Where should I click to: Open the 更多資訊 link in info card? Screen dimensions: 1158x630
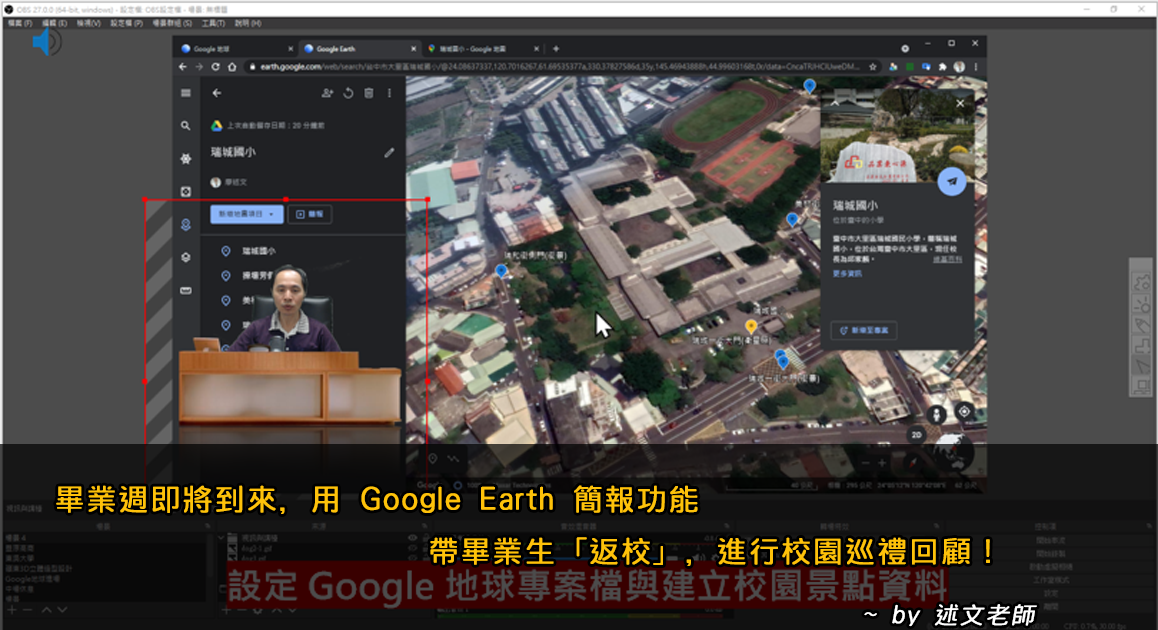(x=847, y=273)
